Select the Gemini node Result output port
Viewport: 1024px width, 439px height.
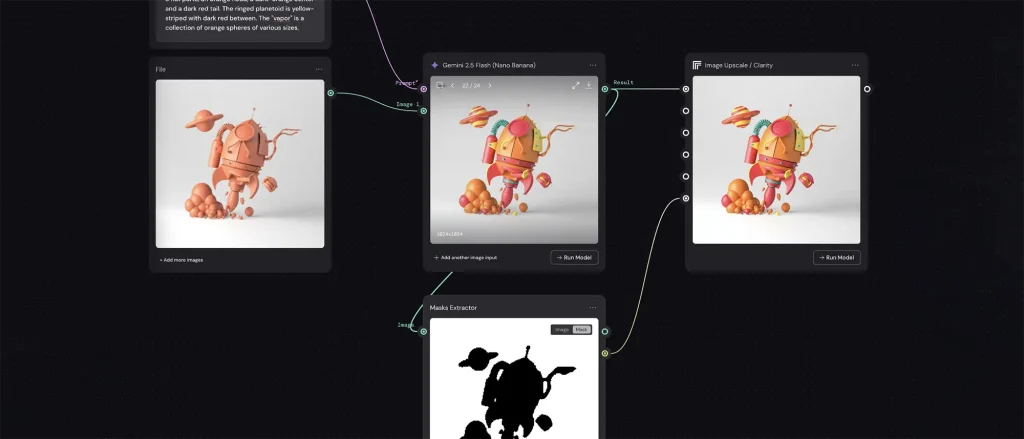pos(605,89)
